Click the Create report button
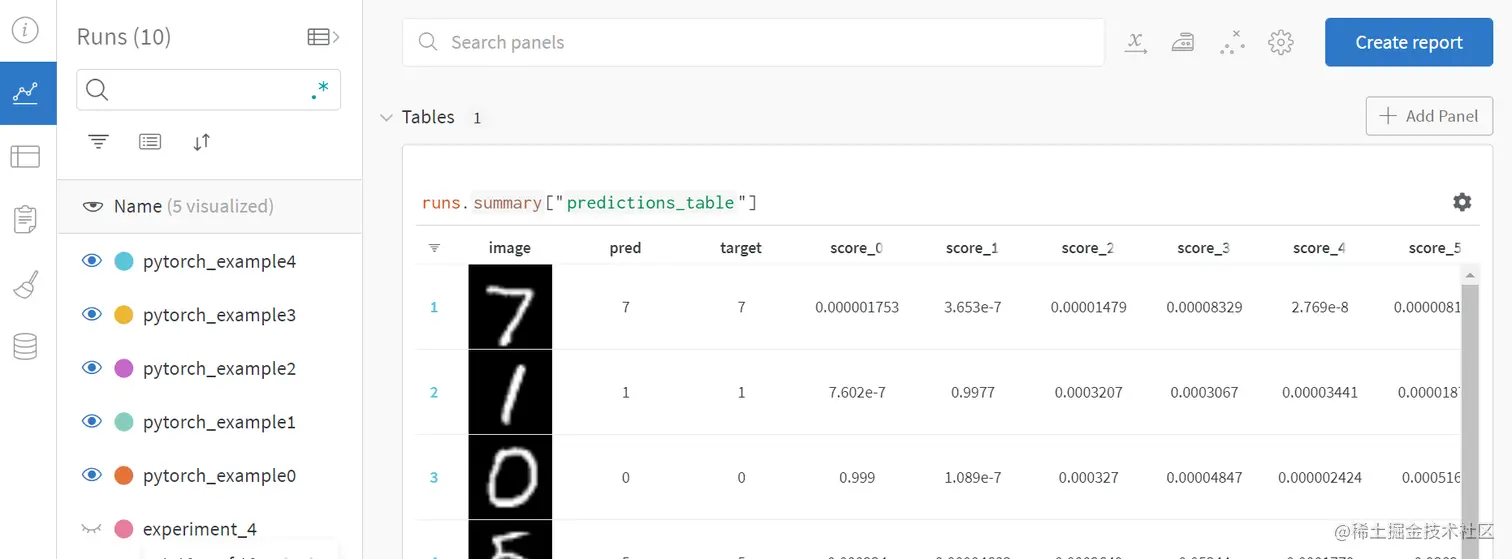This screenshot has width=1512, height=559. [x=1409, y=42]
